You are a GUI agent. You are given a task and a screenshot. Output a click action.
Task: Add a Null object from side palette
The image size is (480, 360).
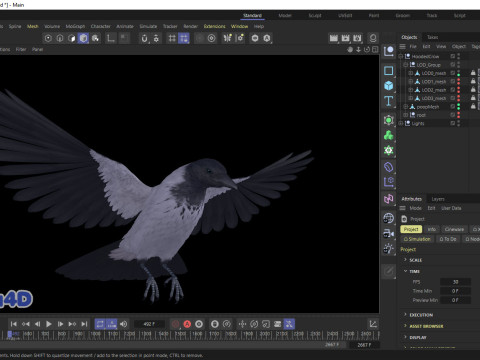tap(389, 52)
